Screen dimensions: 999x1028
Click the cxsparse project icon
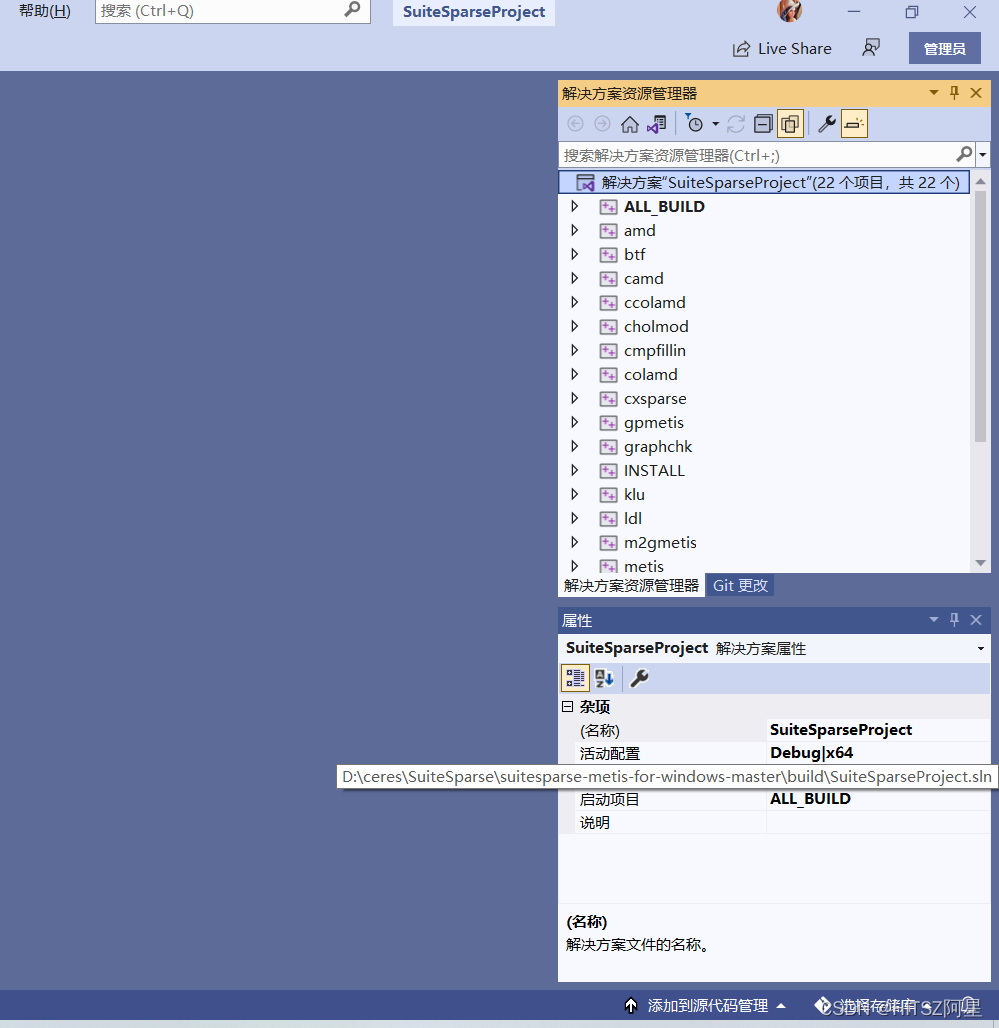point(608,399)
